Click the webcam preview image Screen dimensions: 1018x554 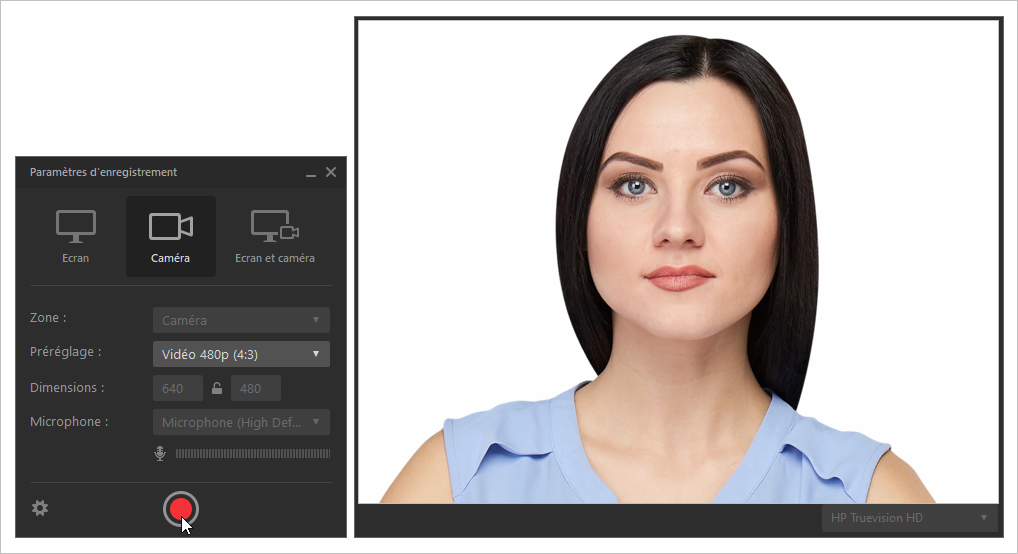678,262
